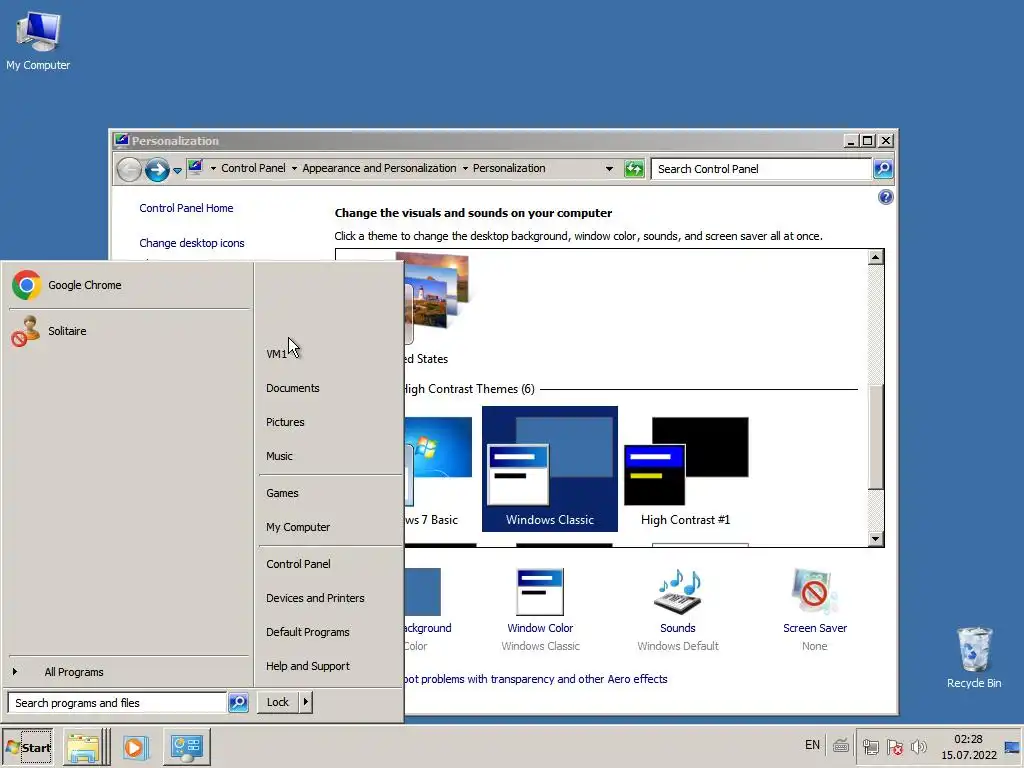Open the Sounds icon
This screenshot has width=1024, height=768.
click(677, 592)
